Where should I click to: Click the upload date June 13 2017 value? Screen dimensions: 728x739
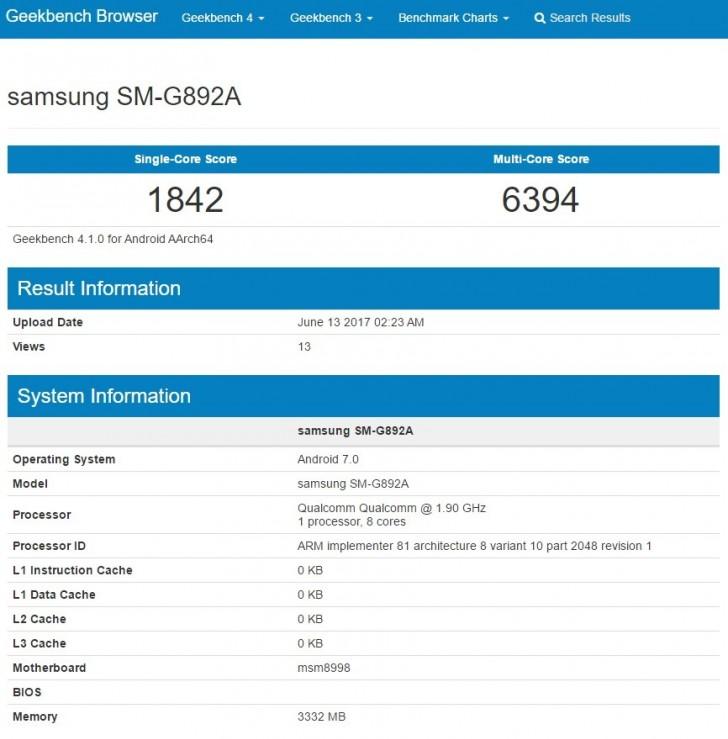361,322
